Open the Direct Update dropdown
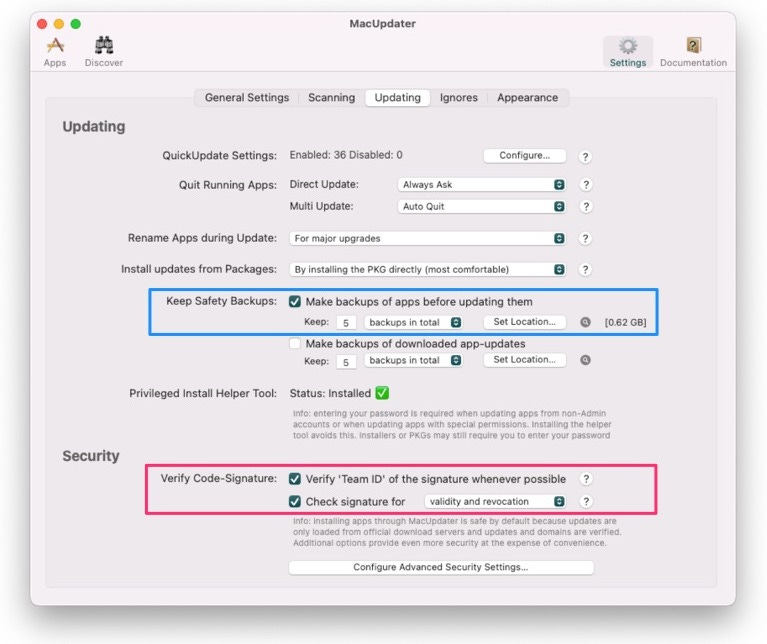Screen dimensions: 767x644 coord(482,184)
